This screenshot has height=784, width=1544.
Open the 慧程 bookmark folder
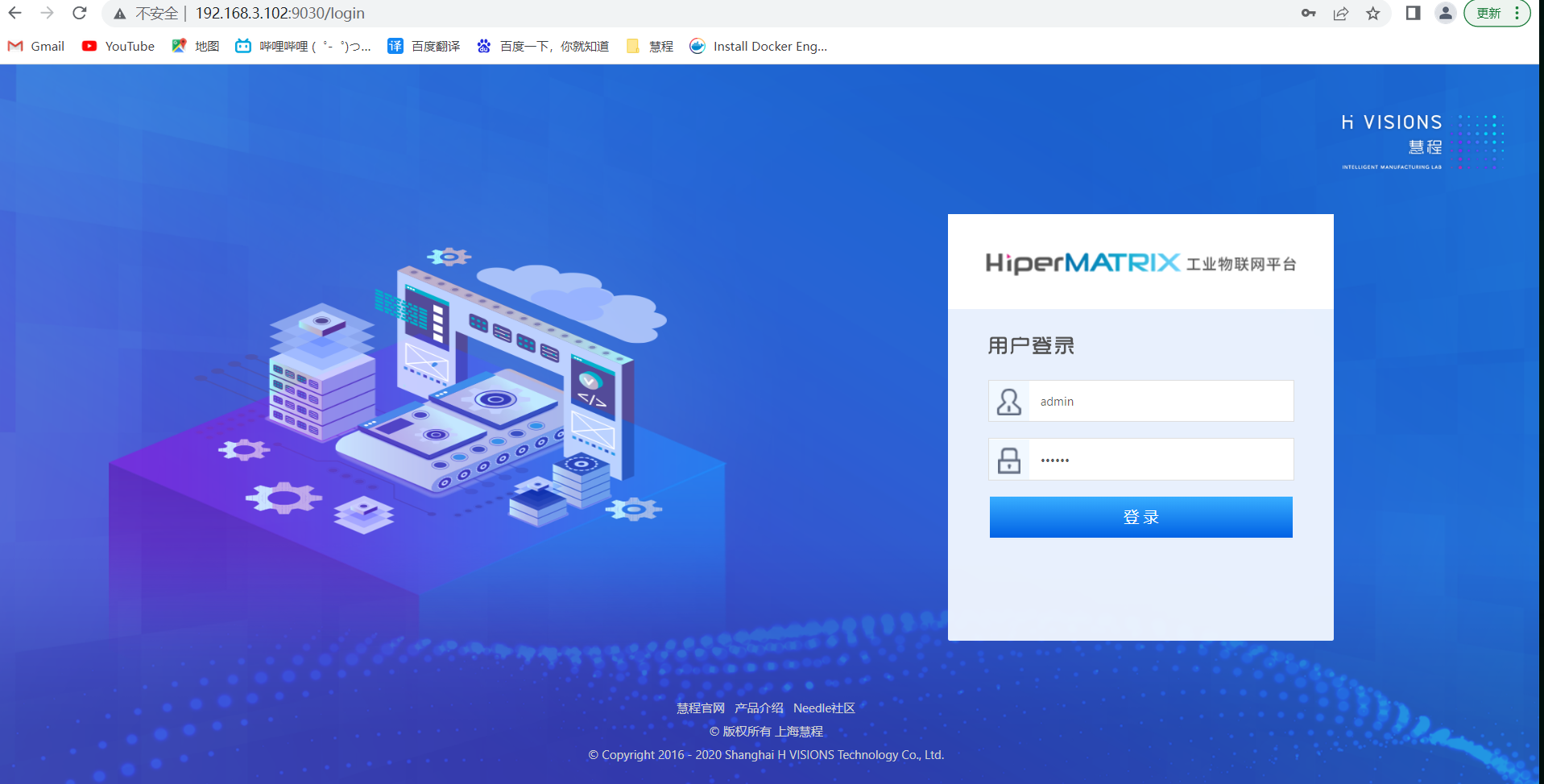pyautogui.click(x=649, y=46)
